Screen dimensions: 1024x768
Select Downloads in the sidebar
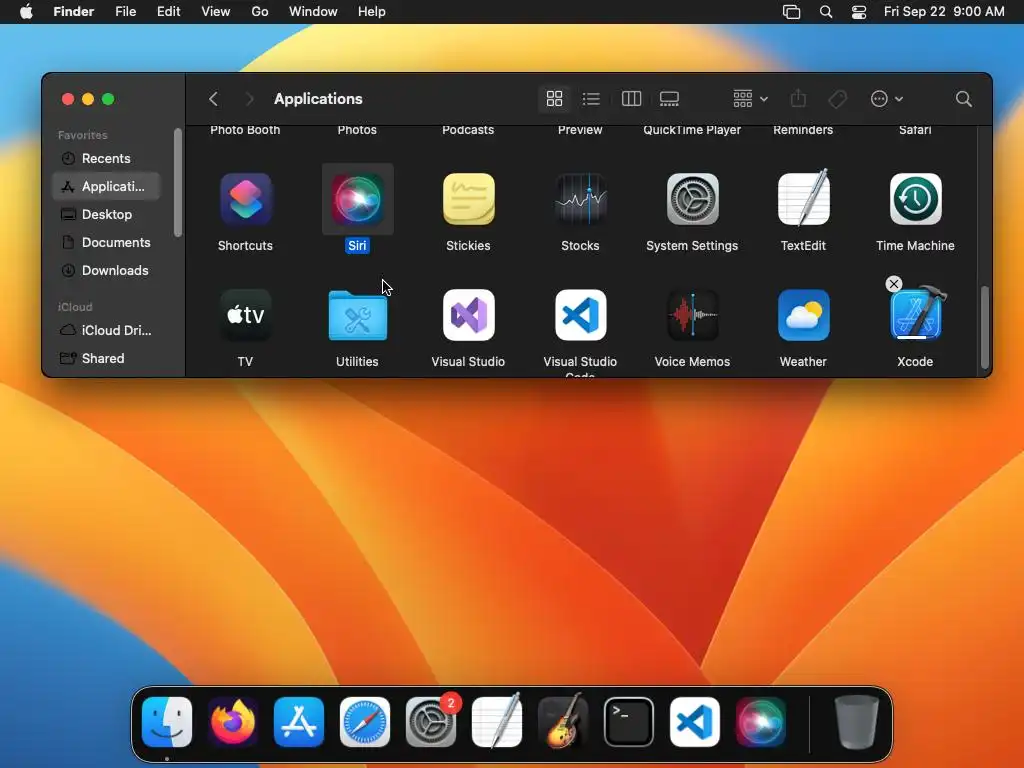tap(106, 271)
